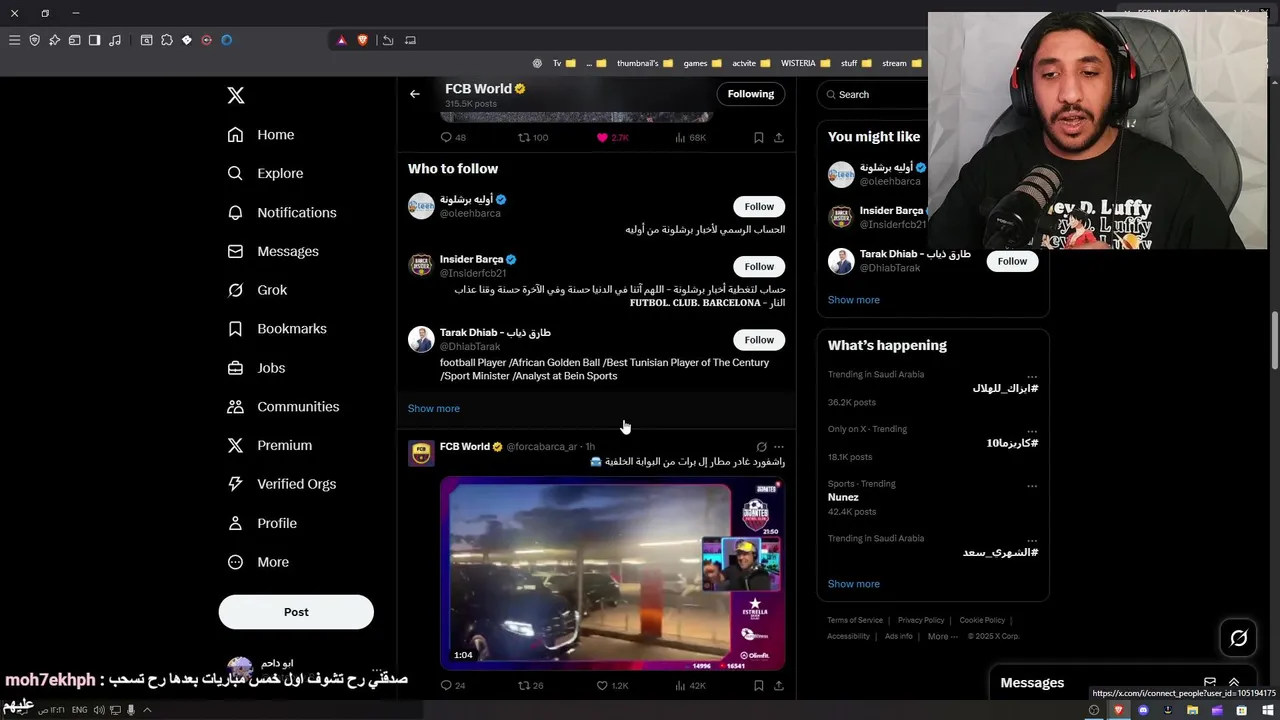
Task: Open Communities in X navigation
Action: tap(283, 407)
